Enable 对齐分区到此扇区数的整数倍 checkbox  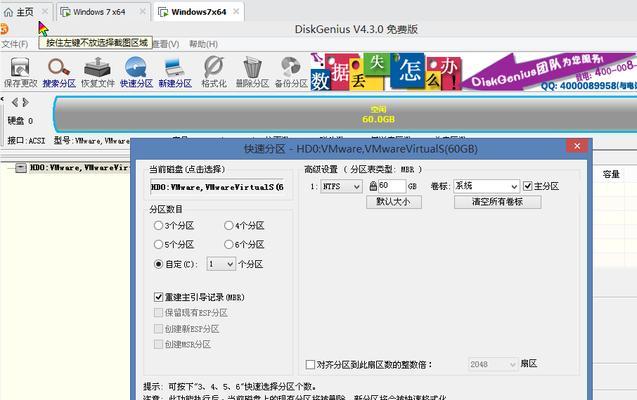(310, 364)
